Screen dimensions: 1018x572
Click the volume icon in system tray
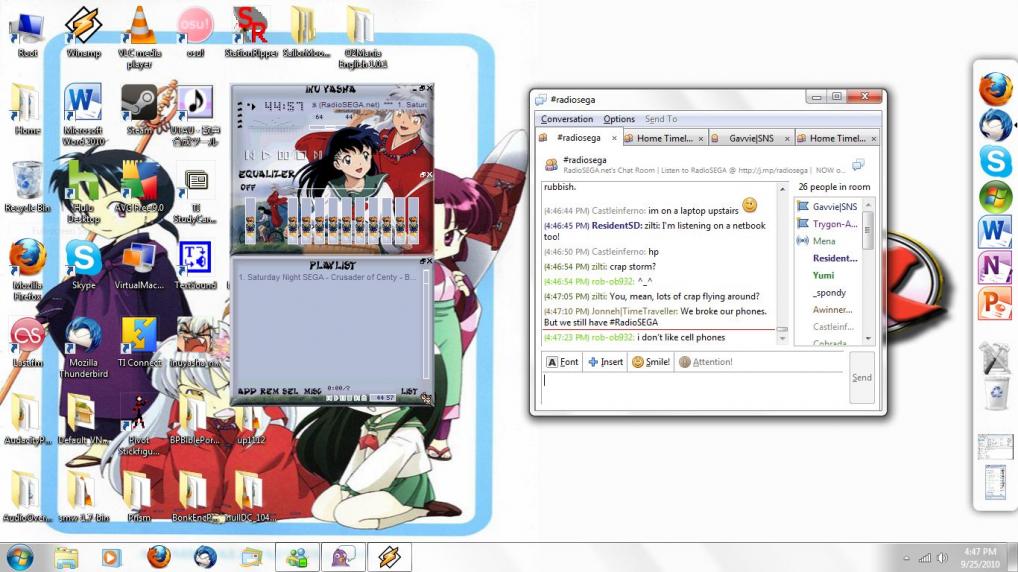(x=942, y=558)
